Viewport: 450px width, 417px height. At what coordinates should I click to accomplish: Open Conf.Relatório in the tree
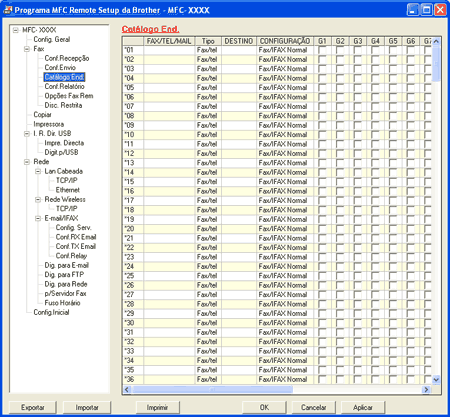pyautogui.click(x=64, y=86)
